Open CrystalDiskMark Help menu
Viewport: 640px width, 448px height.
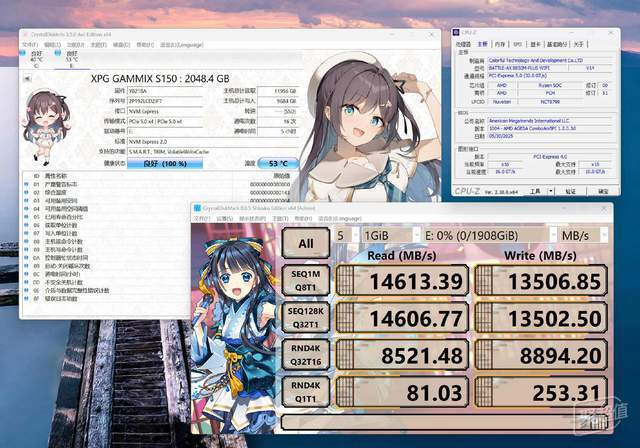pyautogui.click(x=303, y=219)
